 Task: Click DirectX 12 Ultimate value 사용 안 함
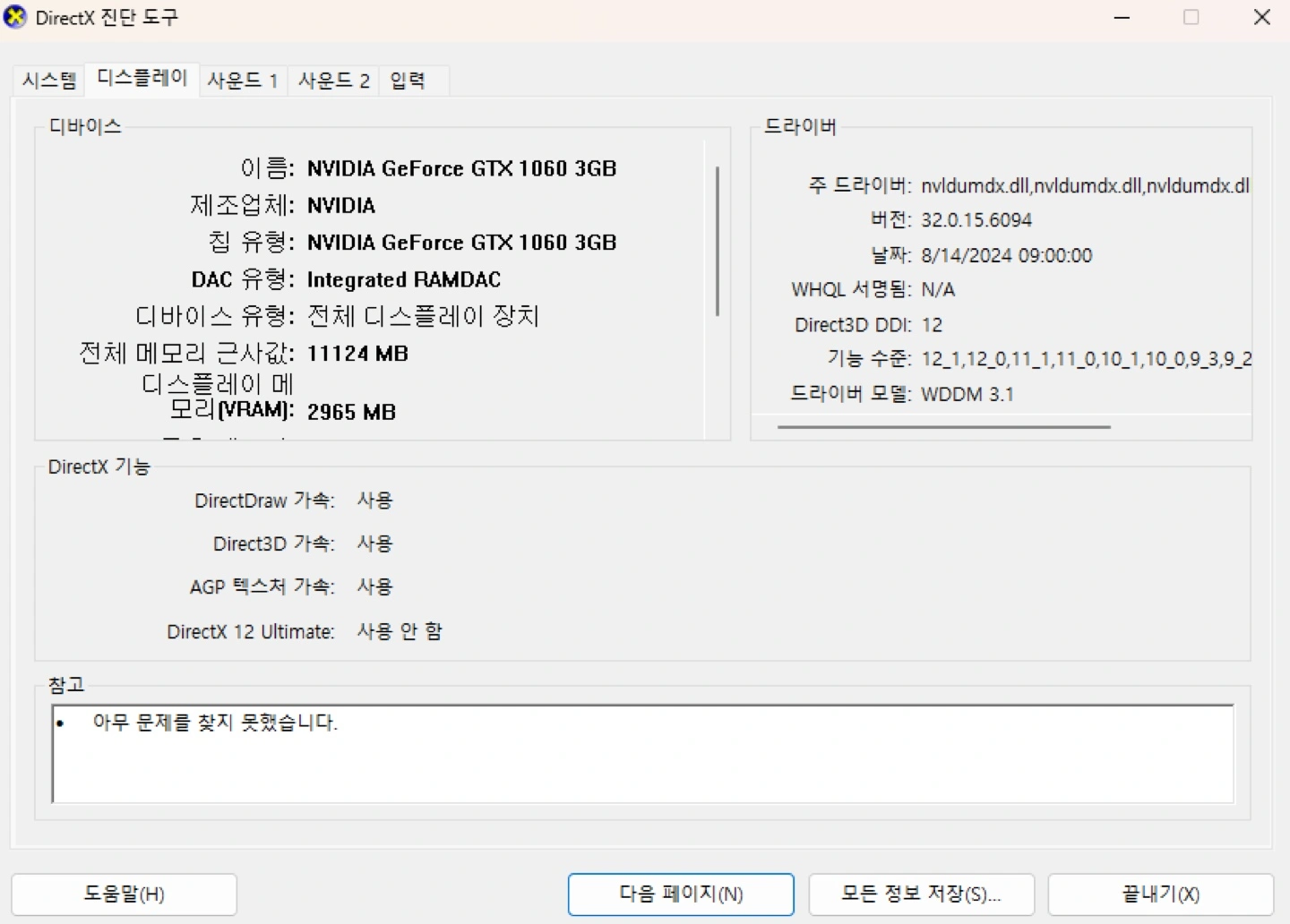click(400, 631)
